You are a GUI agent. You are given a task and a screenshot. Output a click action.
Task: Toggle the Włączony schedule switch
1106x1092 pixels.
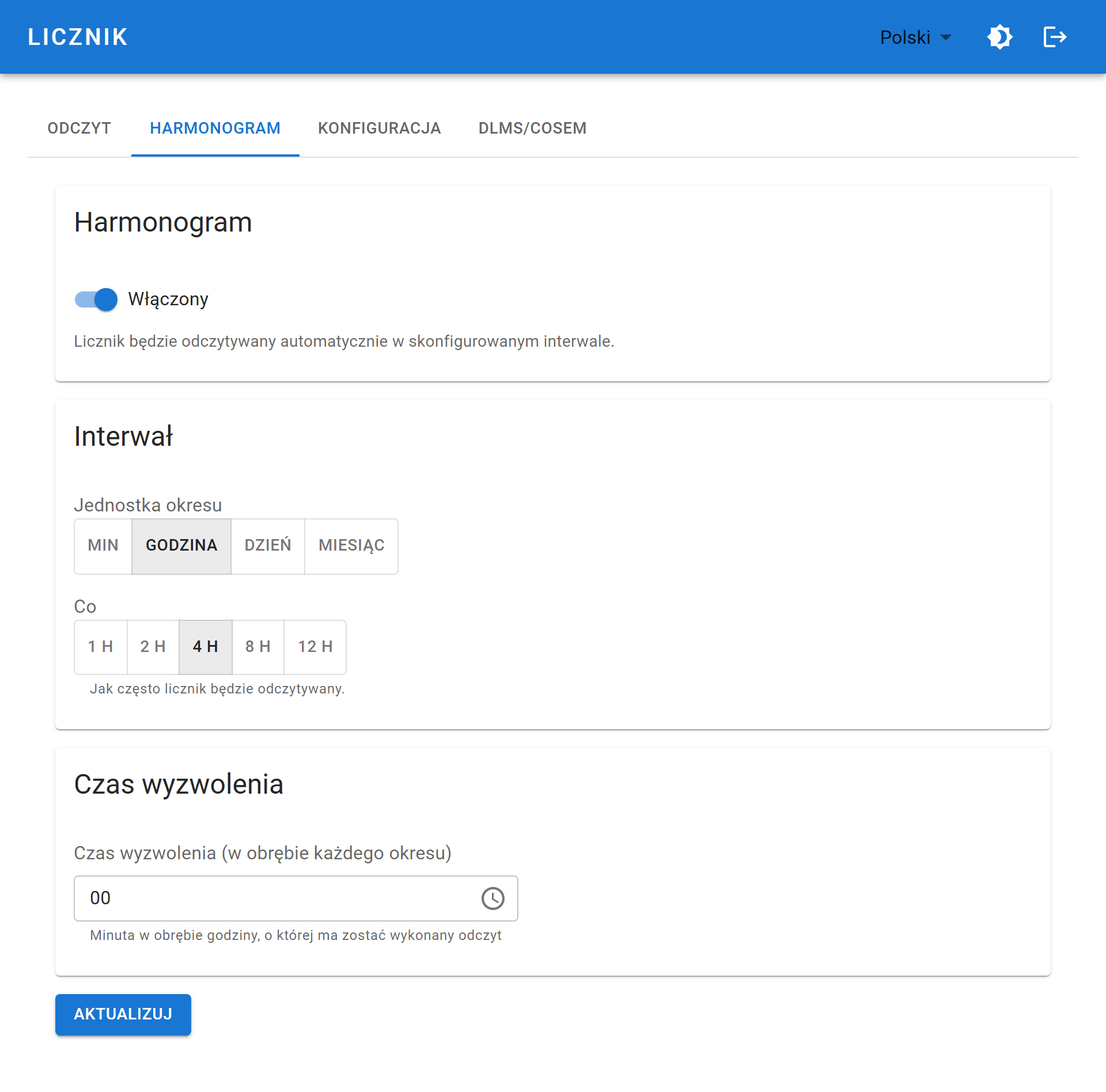[x=96, y=299]
